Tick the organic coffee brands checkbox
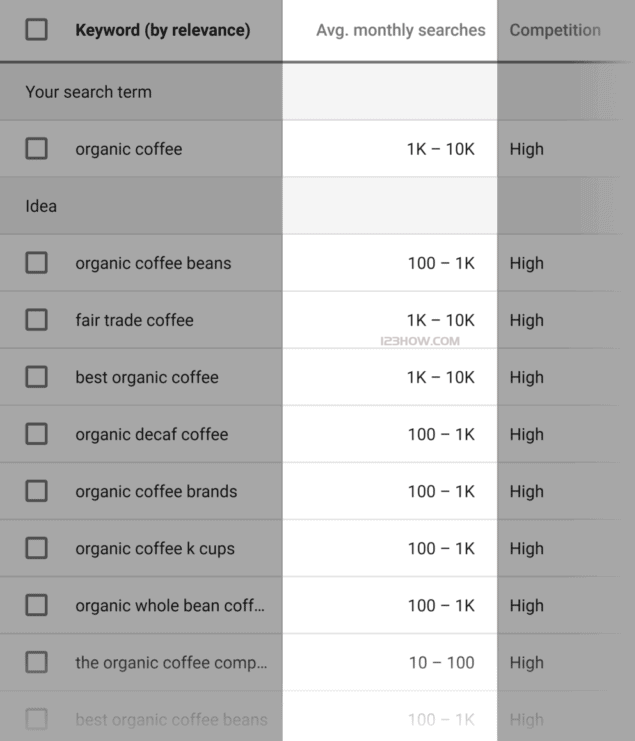The image size is (635, 741). (36, 491)
